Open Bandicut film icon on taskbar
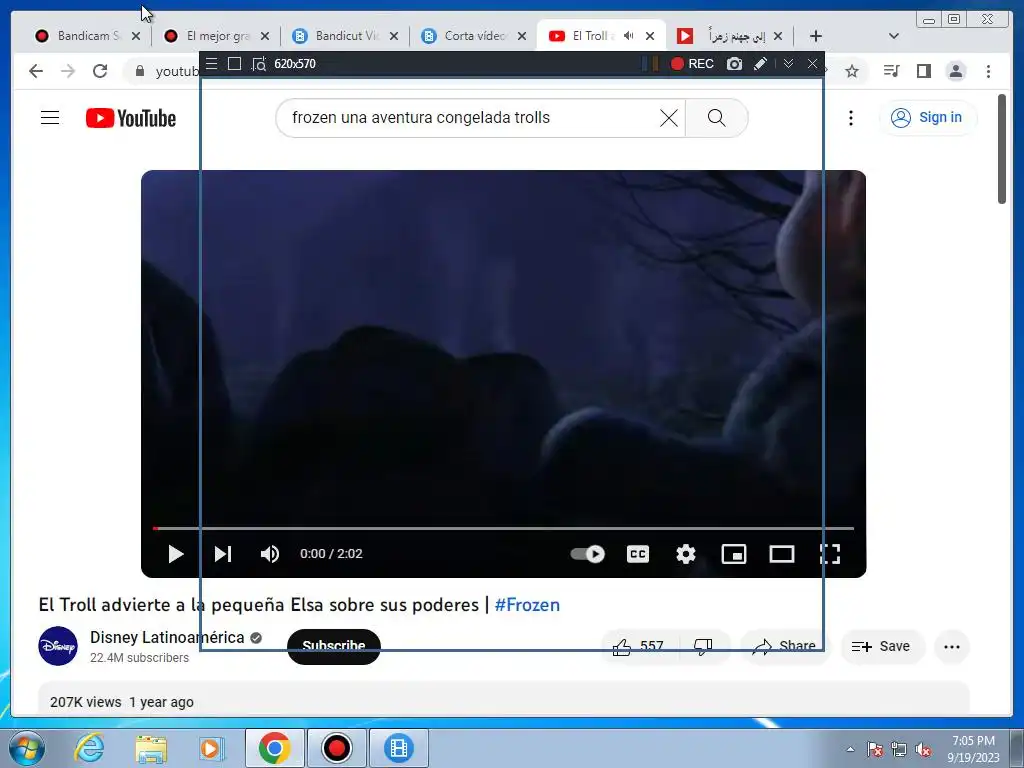 [398, 748]
